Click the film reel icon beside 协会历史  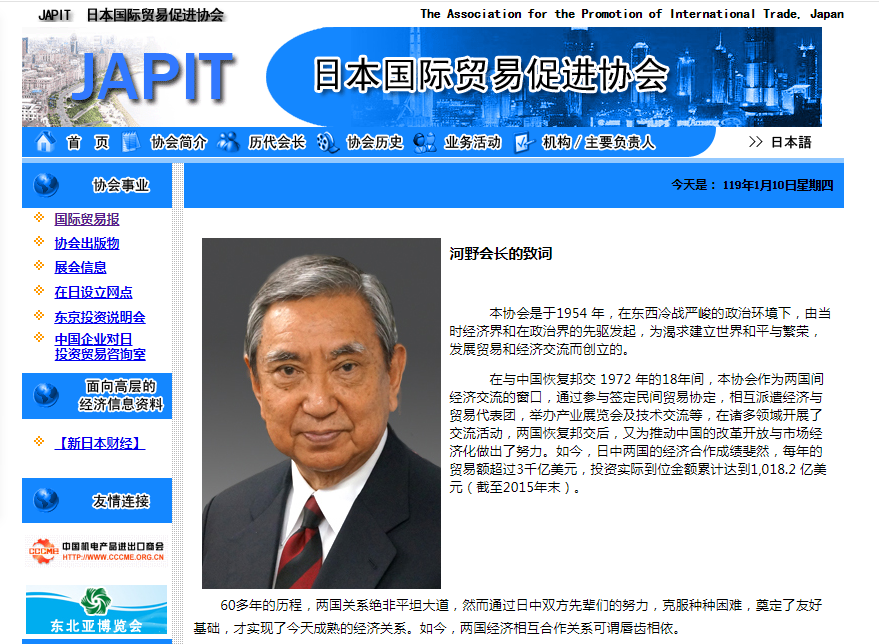click(x=327, y=142)
